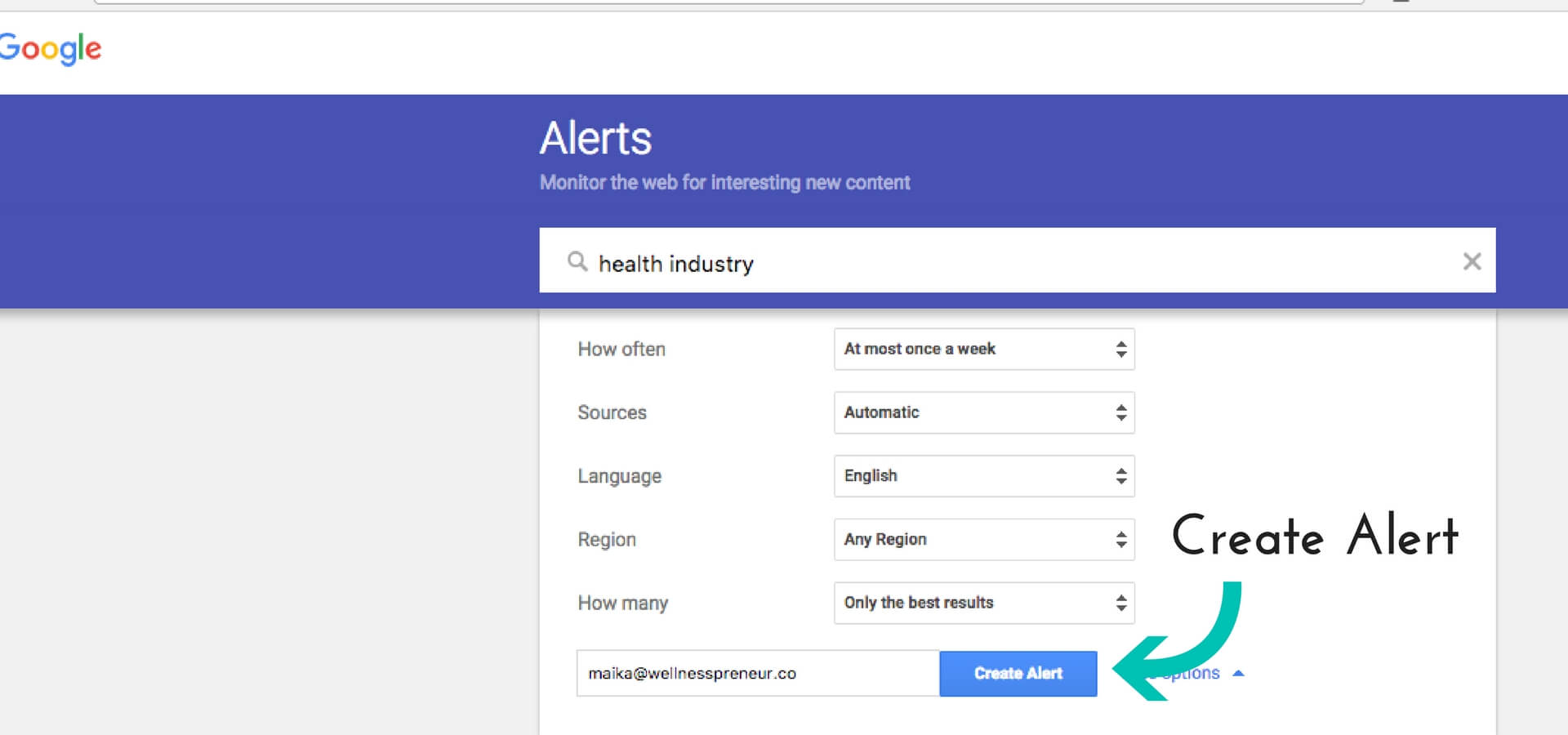Image resolution: width=1568 pixels, height=735 pixels.
Task: Click the Alerts page heading
Action: click(x=595, y=138)
